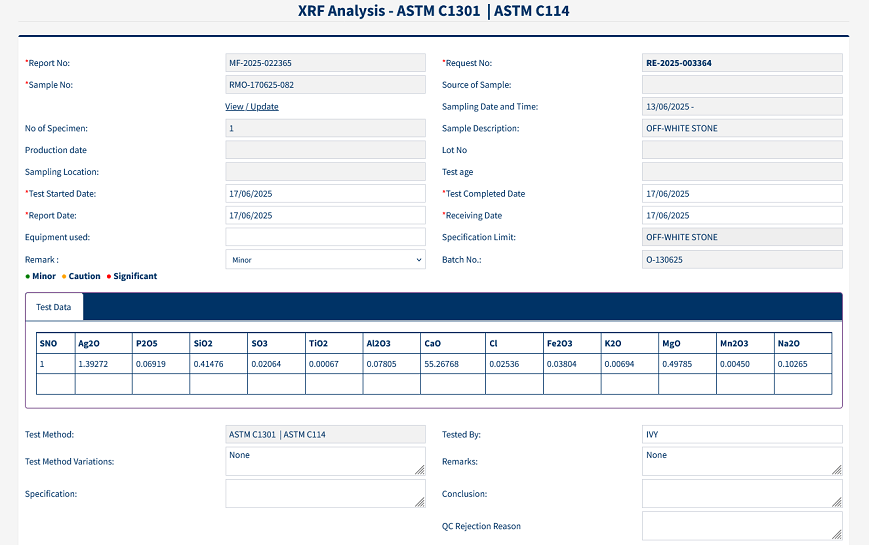Click the Ag2O column header
869x545 pixels.
point(104,343)
